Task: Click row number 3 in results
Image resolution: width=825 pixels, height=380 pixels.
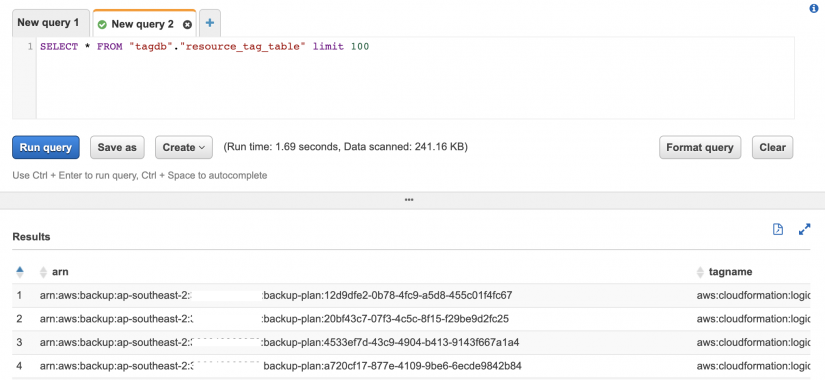Action: pyautogui.click(x=19, y=343)
